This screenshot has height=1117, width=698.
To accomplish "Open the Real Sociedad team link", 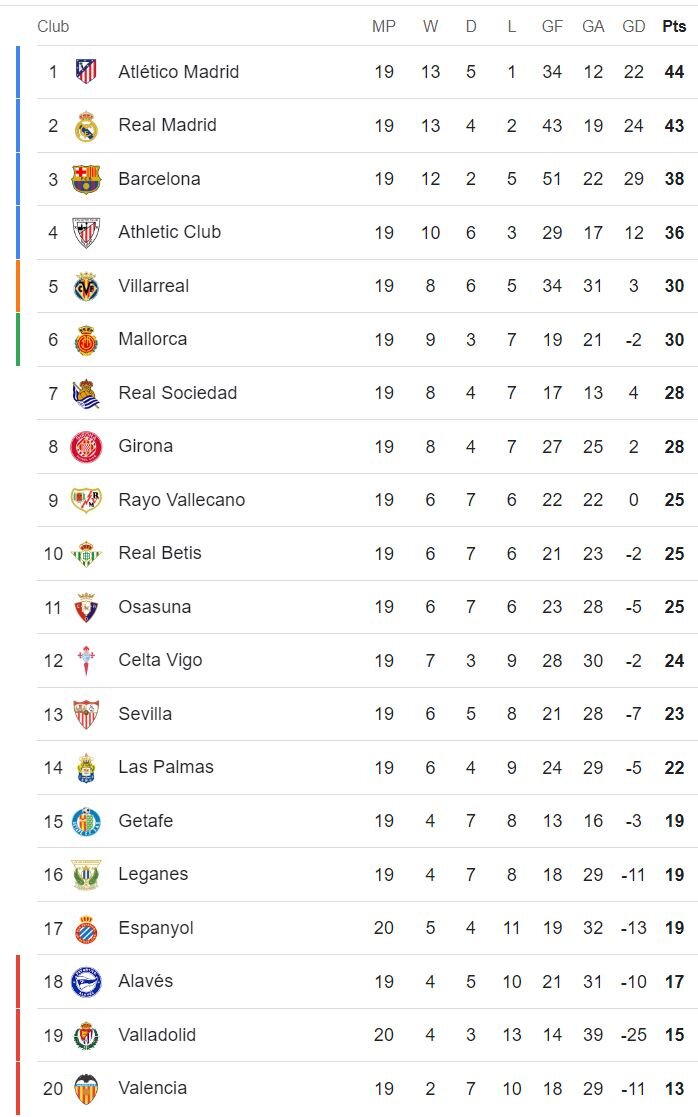I will pos(177,393).
